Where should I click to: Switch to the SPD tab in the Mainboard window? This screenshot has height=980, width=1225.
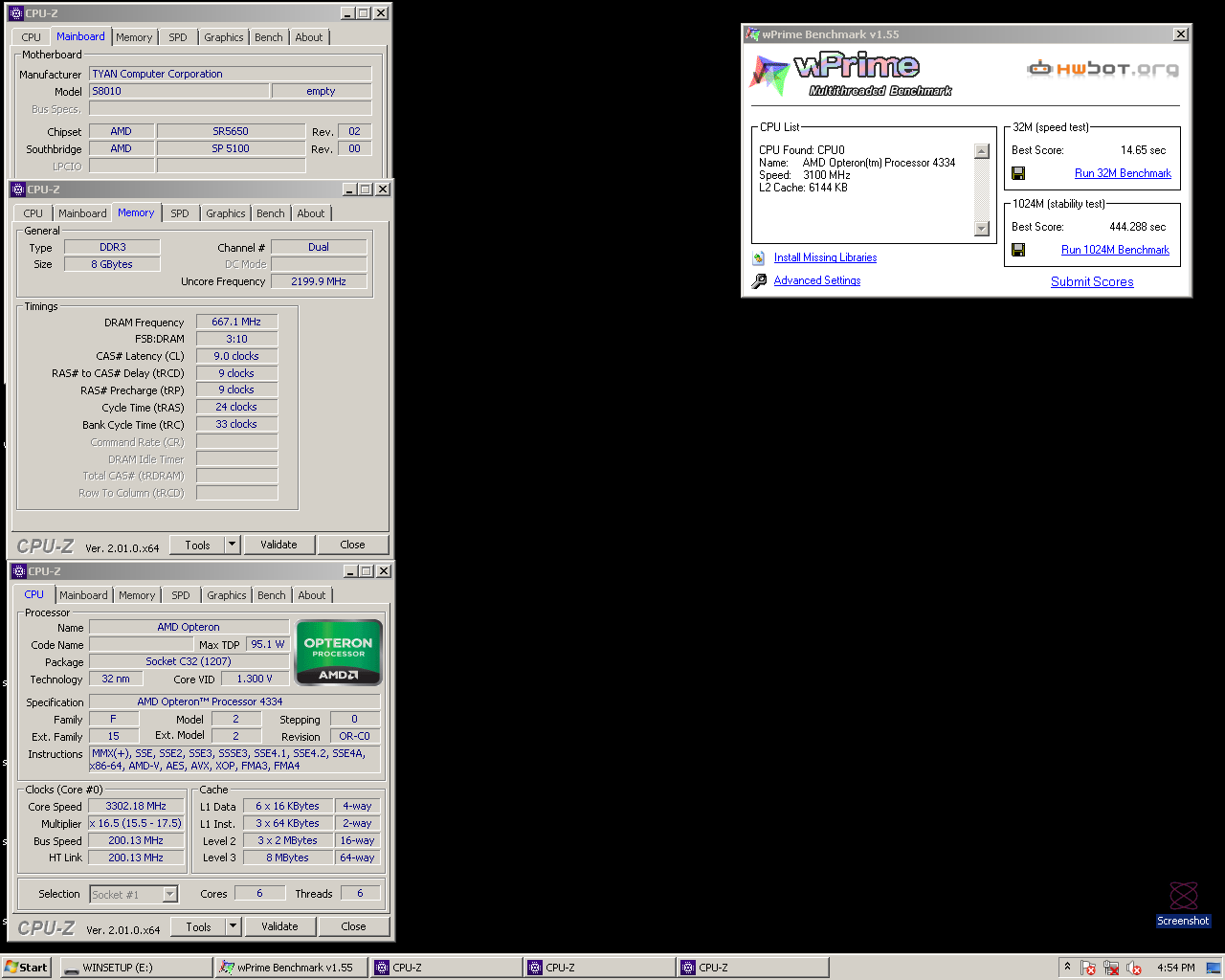coord(178,37)
